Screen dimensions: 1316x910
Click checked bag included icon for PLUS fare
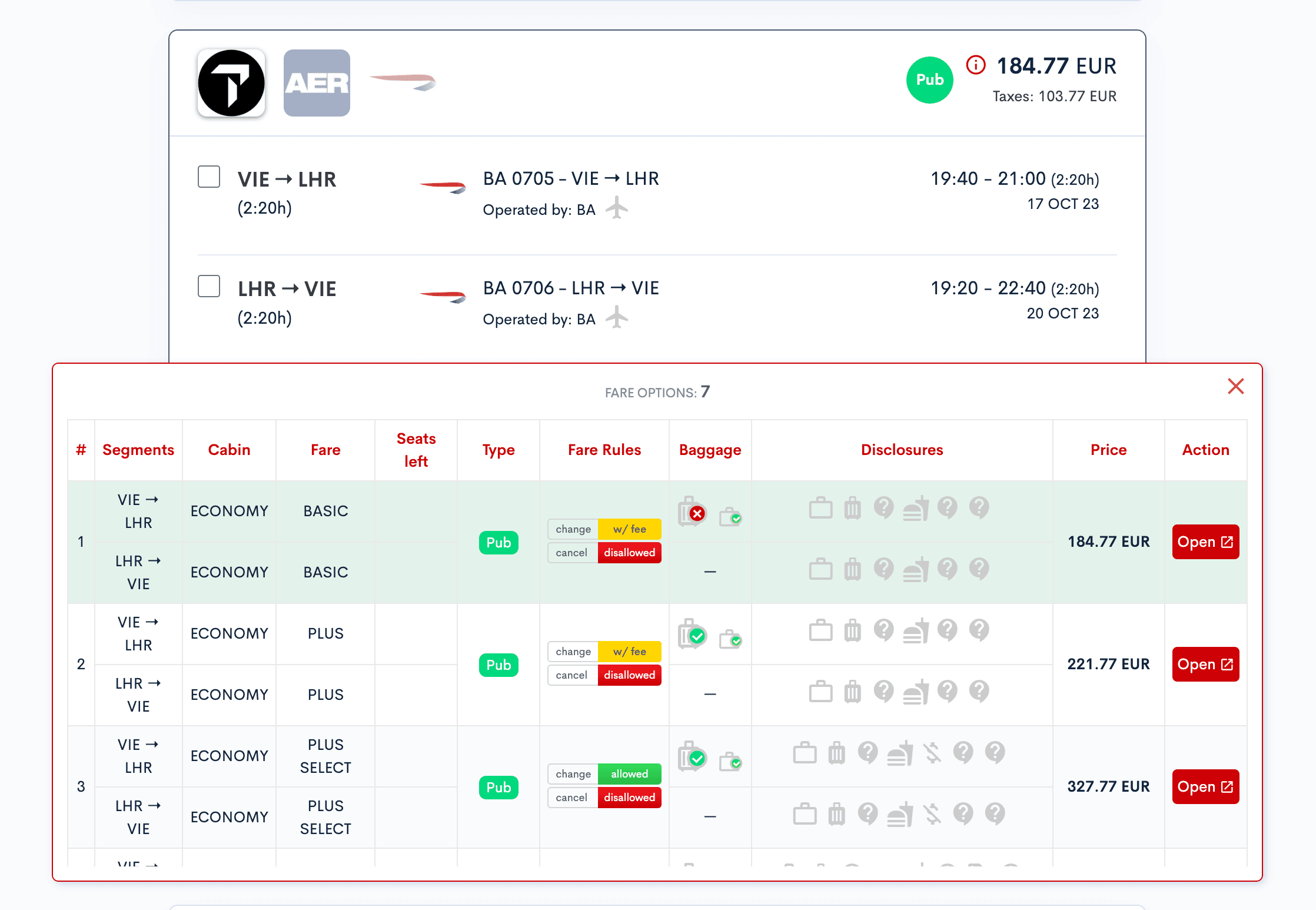click(x=692, y=633)
